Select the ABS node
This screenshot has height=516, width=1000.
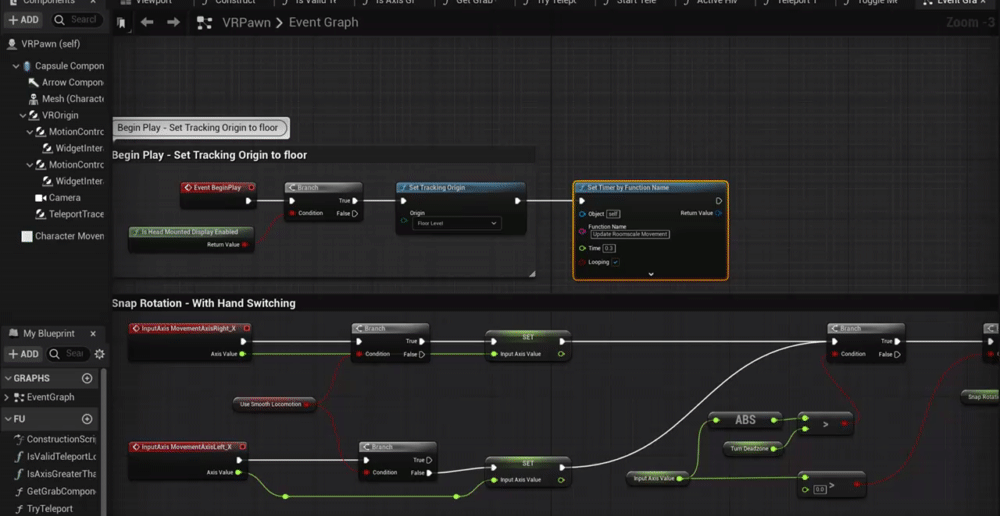pyautogui.click(x=746, y=420)
